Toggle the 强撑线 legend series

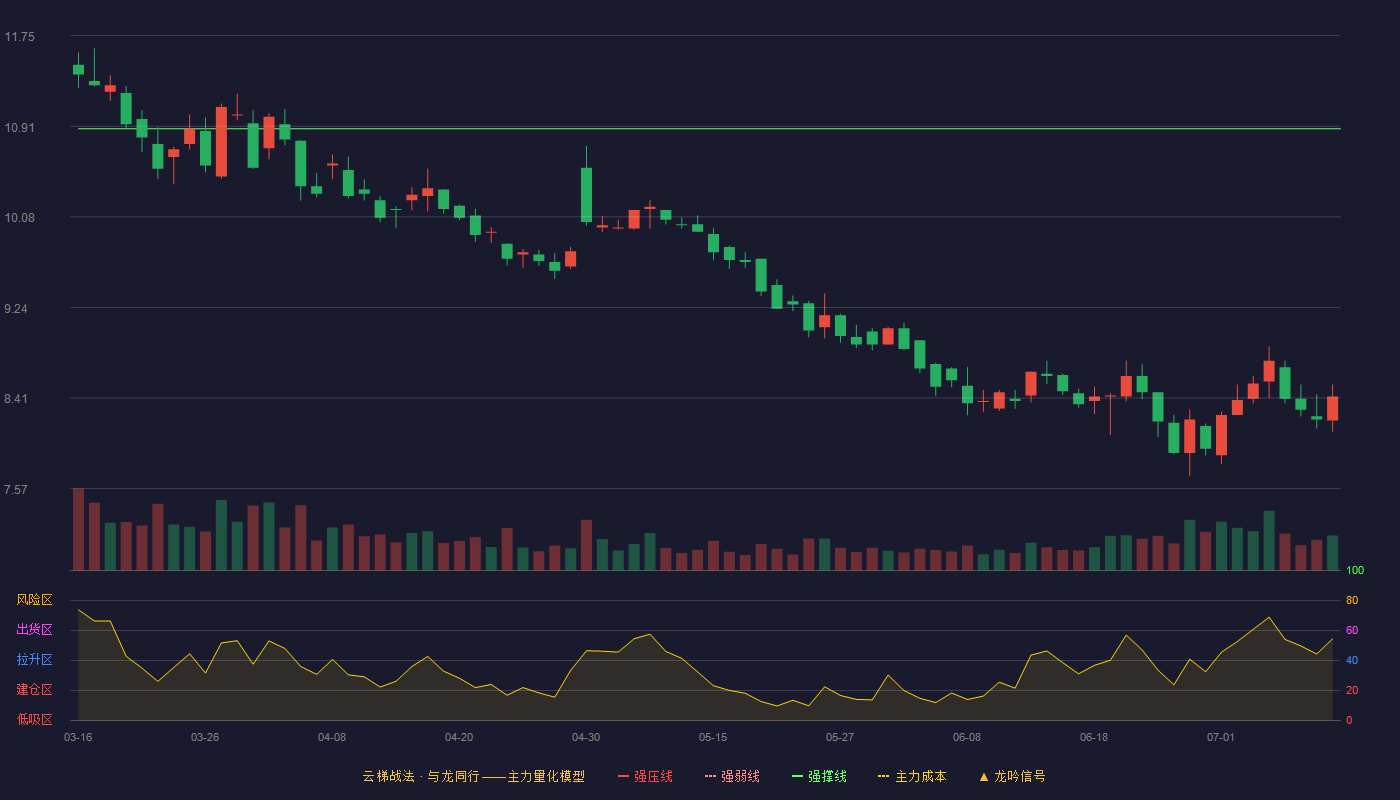pos(819,776)
